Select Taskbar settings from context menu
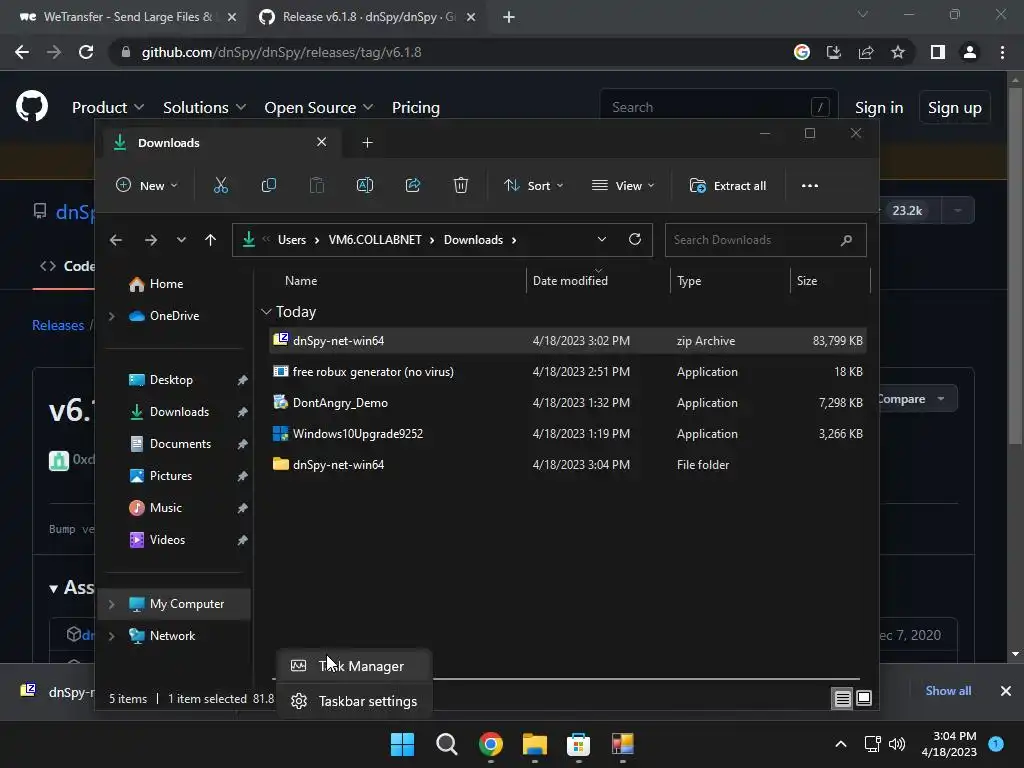The width and height of the screenshot is (1024, 768). pos(355,701)
